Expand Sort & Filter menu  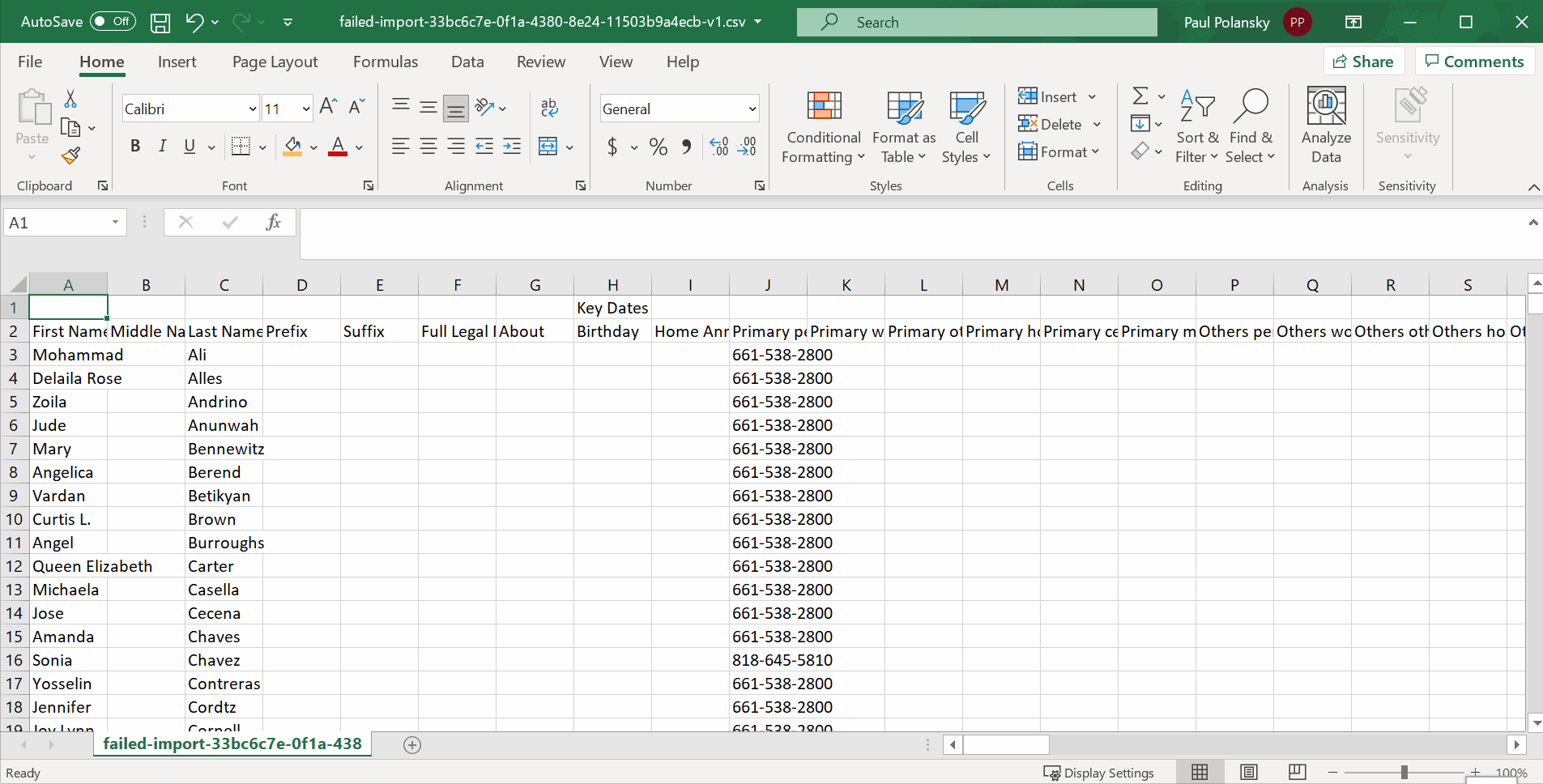tap(1197, 127)
